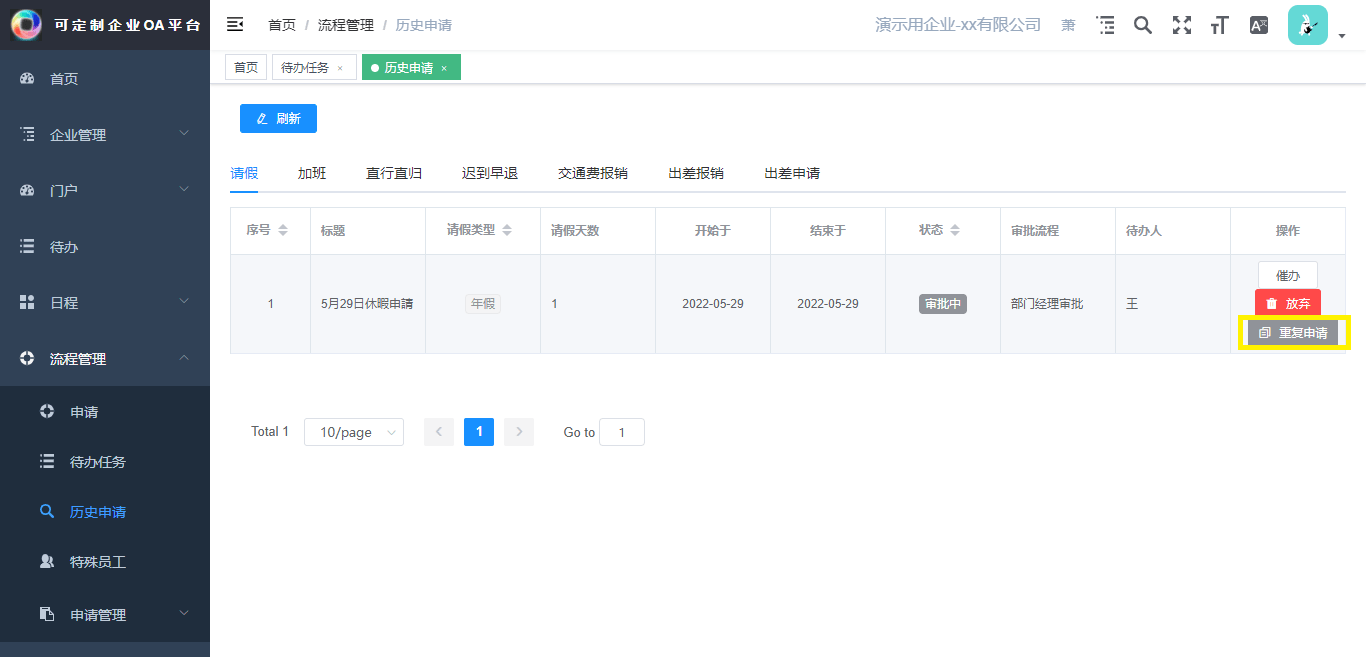Open the search magnifier icon in header
This screenshot has width=1366, height=657.
coord(1143,25)
